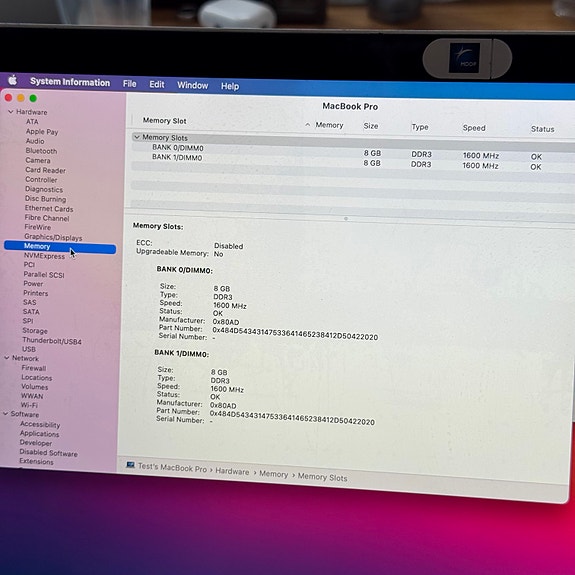Select Graphics/Displays in the sidebar
The image size is (575, 575).
click(x=53, y=237)
